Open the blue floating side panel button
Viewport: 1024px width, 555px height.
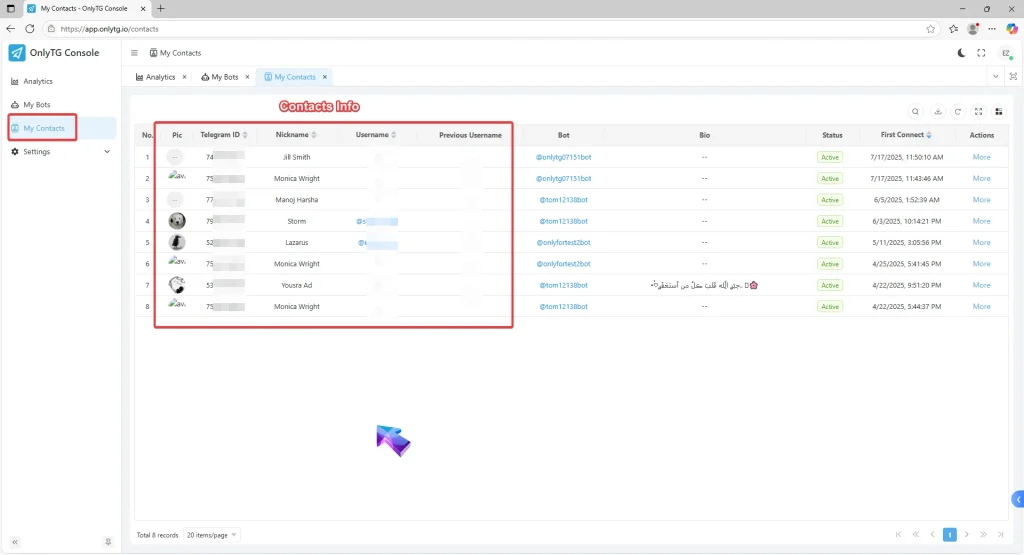(x=1017, y=500)
